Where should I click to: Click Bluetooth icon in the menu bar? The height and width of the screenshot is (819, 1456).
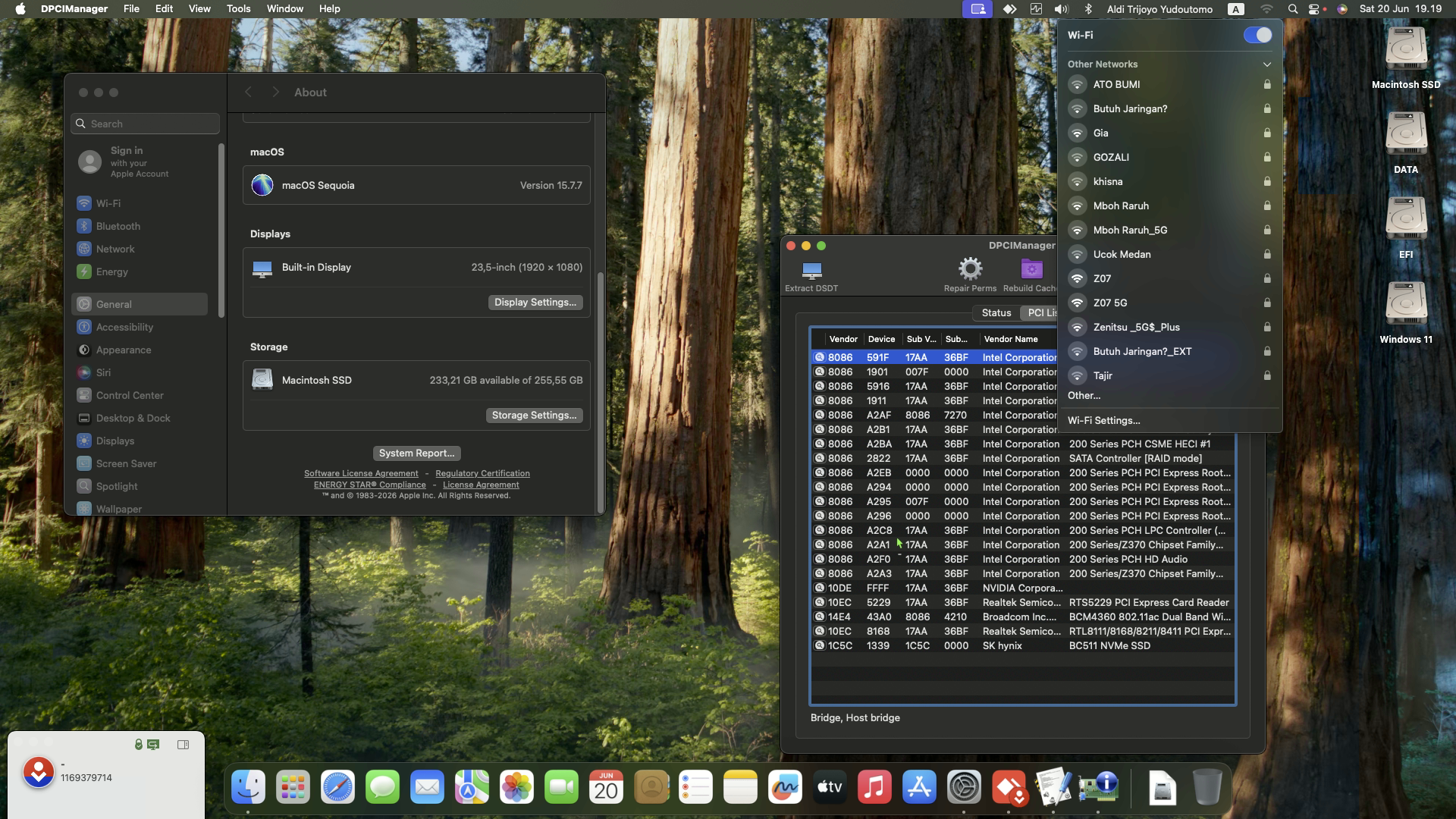[x=1088, y=9]
